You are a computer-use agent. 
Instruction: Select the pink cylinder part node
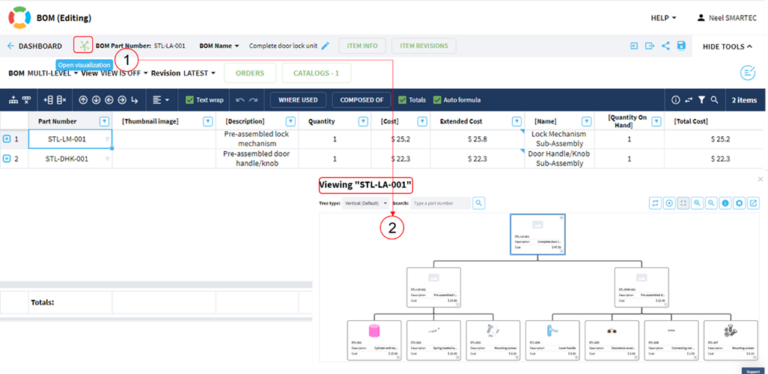click(x=374, y=340)
